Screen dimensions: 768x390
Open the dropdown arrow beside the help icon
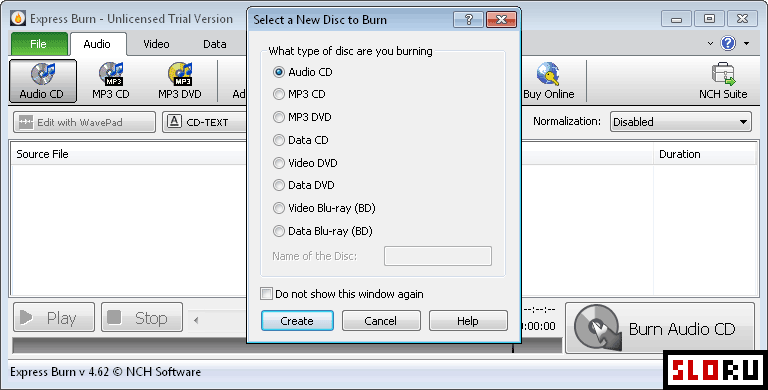[746, 44]
